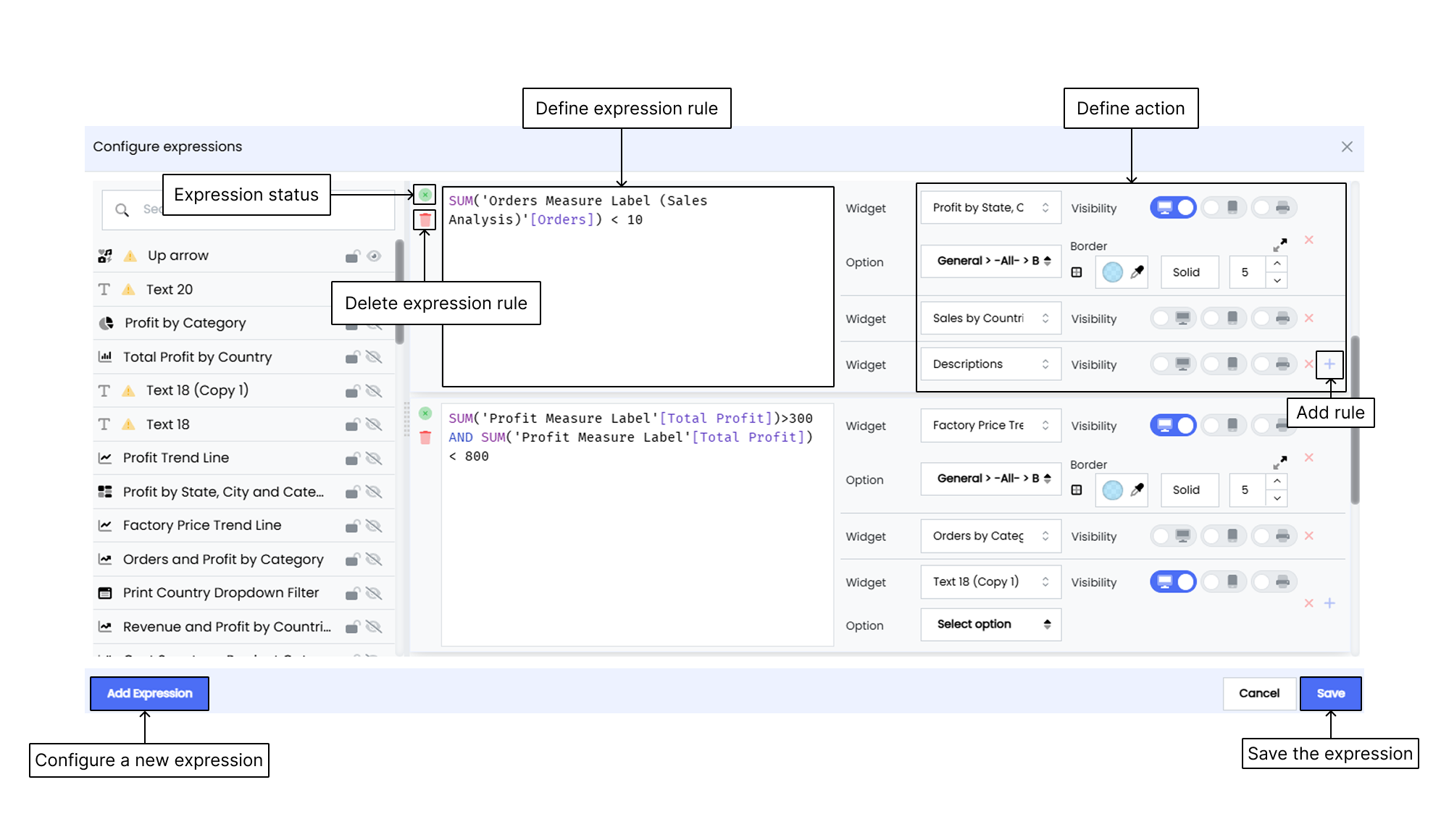This screenshot has height=840, width=1449.
Task: Click the lock icon on Up arrow row
Action: click(352, 256)
